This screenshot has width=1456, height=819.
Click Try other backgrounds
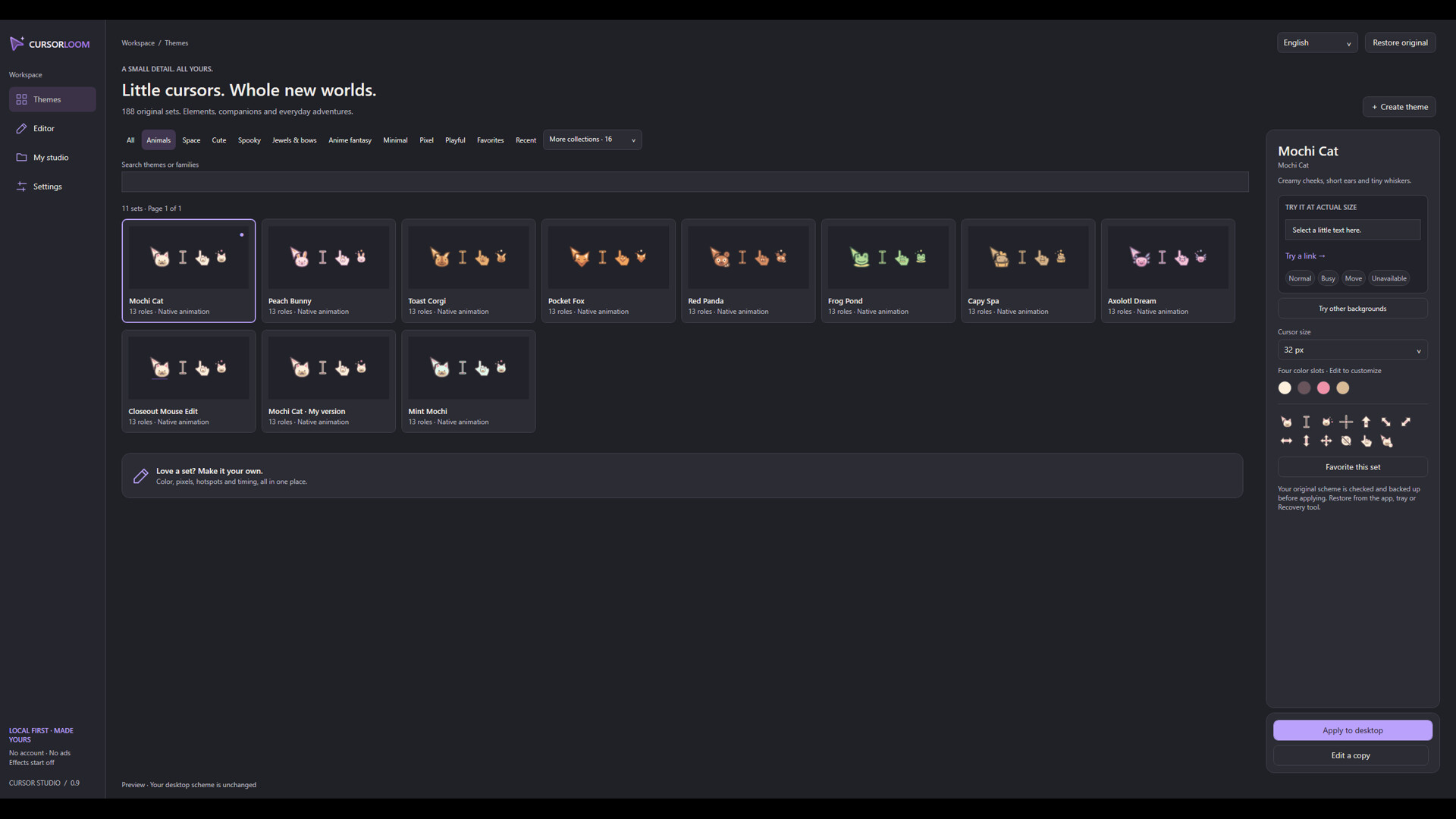click(x=1352, y=309)
